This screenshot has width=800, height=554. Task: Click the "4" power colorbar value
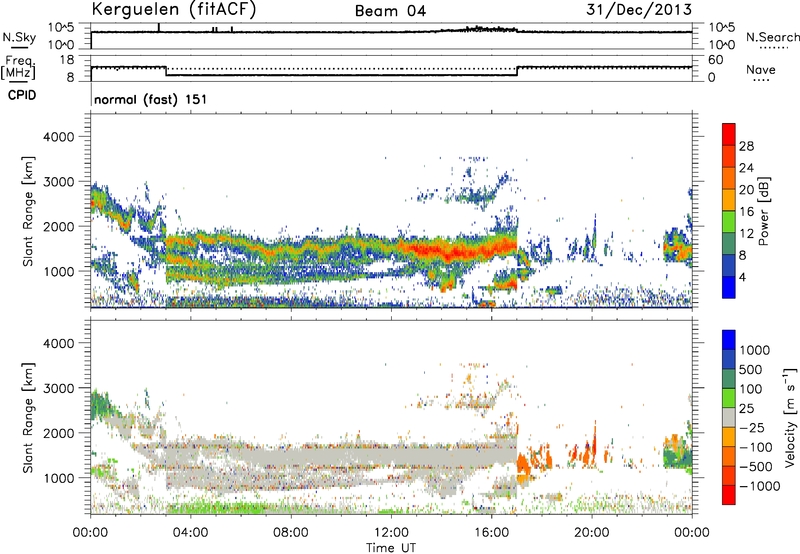point(743,277)
